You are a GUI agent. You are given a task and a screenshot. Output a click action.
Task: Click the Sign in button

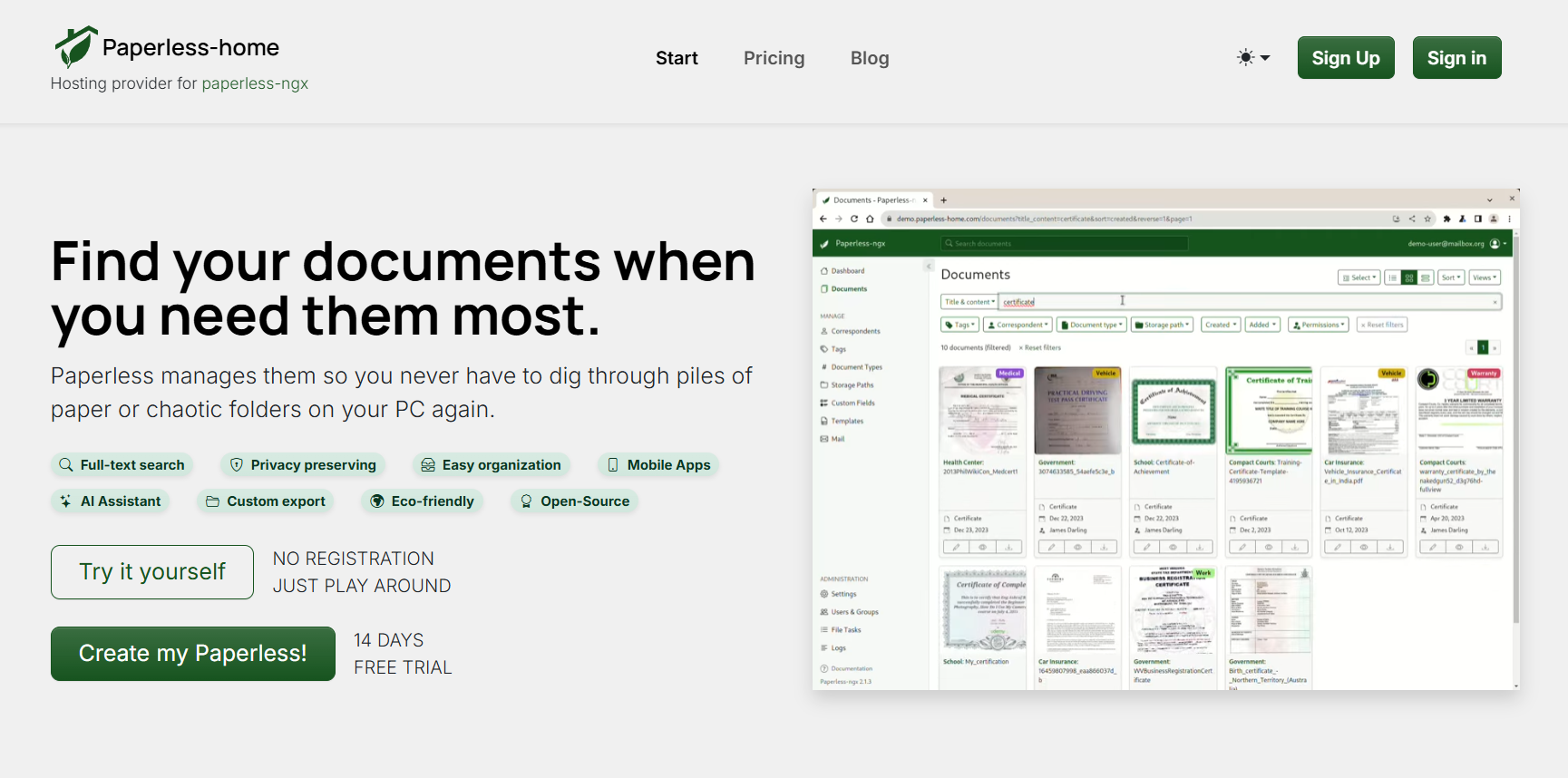tap(1456, 58)
